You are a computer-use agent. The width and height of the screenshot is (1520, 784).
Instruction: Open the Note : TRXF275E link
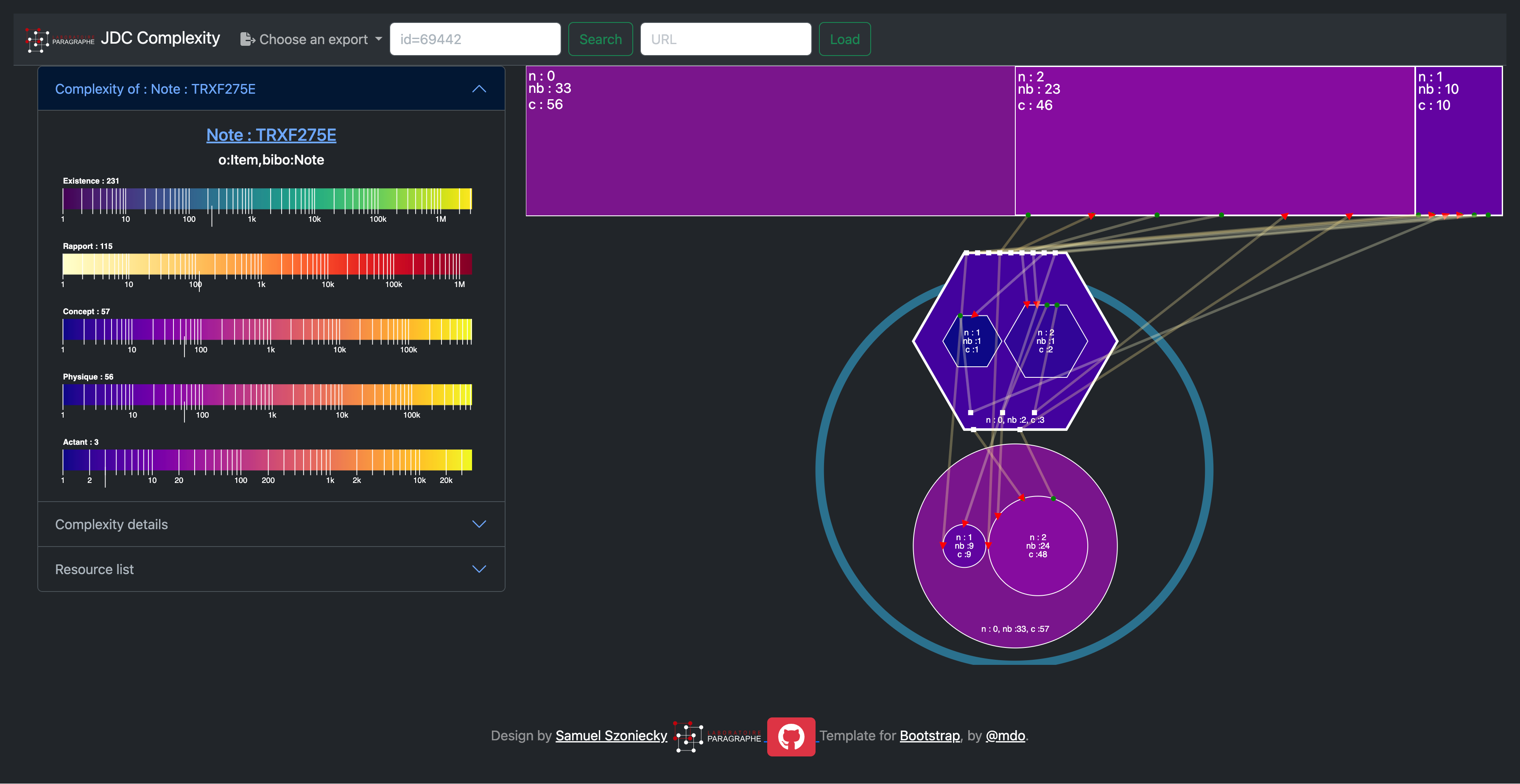tap(271, 135)
